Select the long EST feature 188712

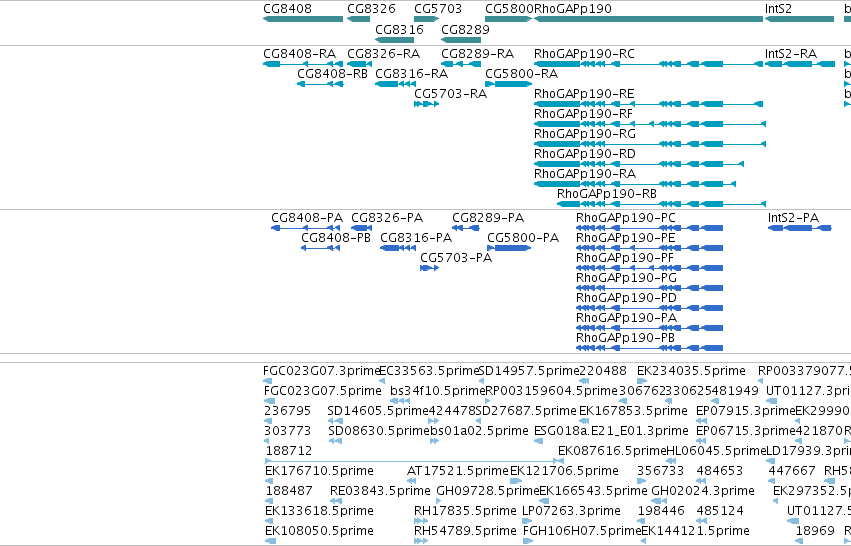coord(414,461)
